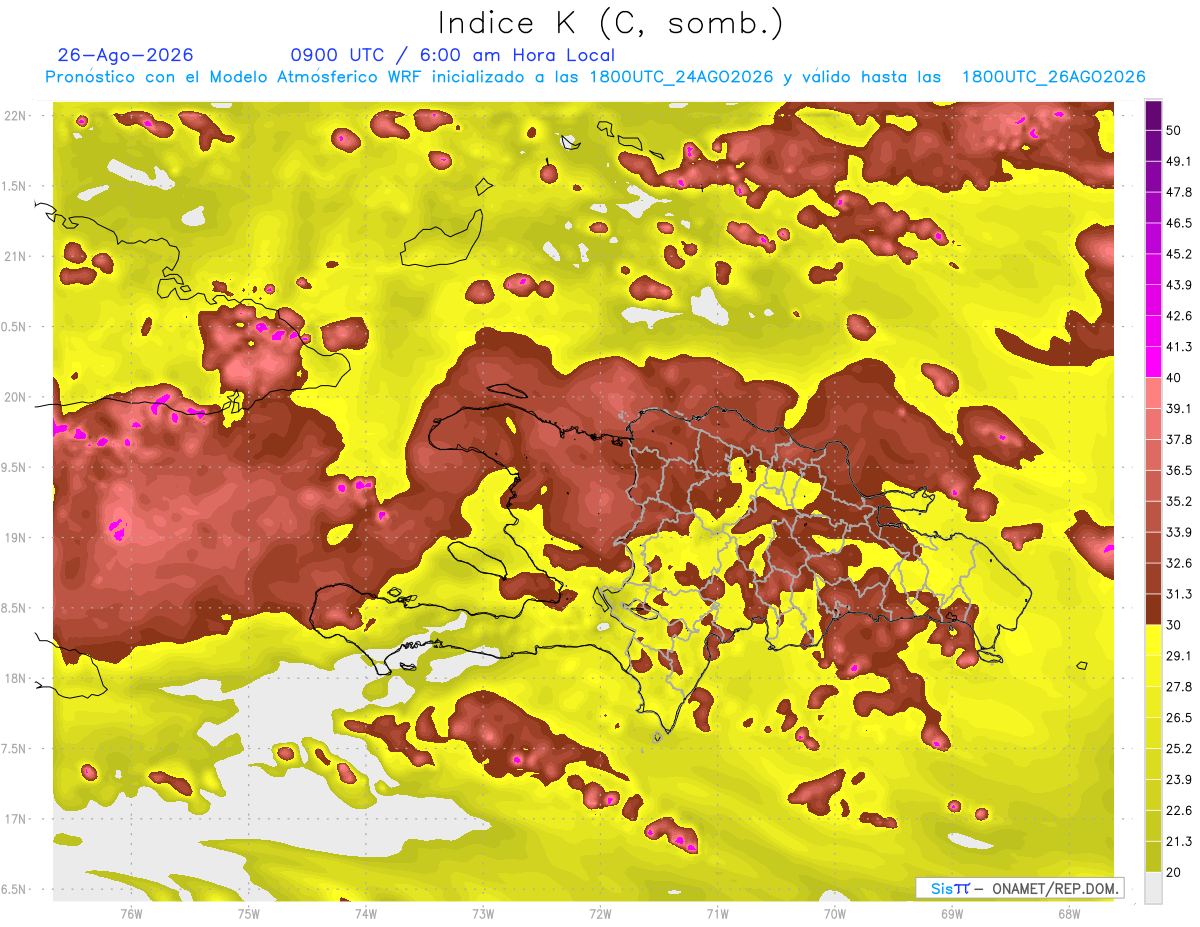The image size is (1200, 927).
Task: Click the '46.5' value on the color scale
Action: tap(1178, 223)
